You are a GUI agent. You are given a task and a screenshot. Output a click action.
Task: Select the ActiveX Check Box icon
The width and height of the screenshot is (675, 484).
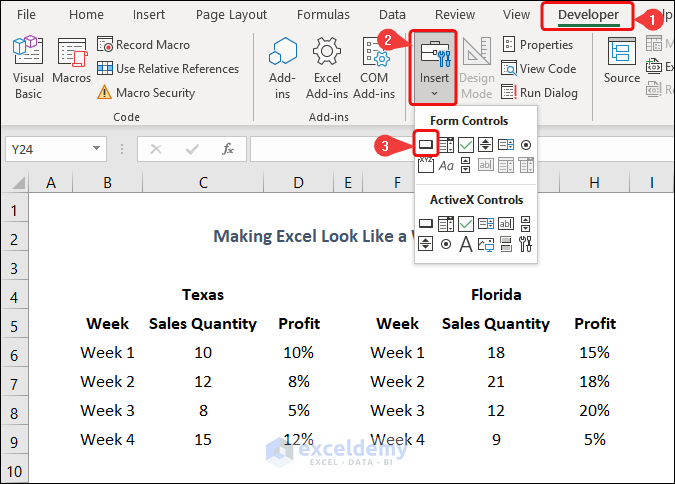pos(466,223)
